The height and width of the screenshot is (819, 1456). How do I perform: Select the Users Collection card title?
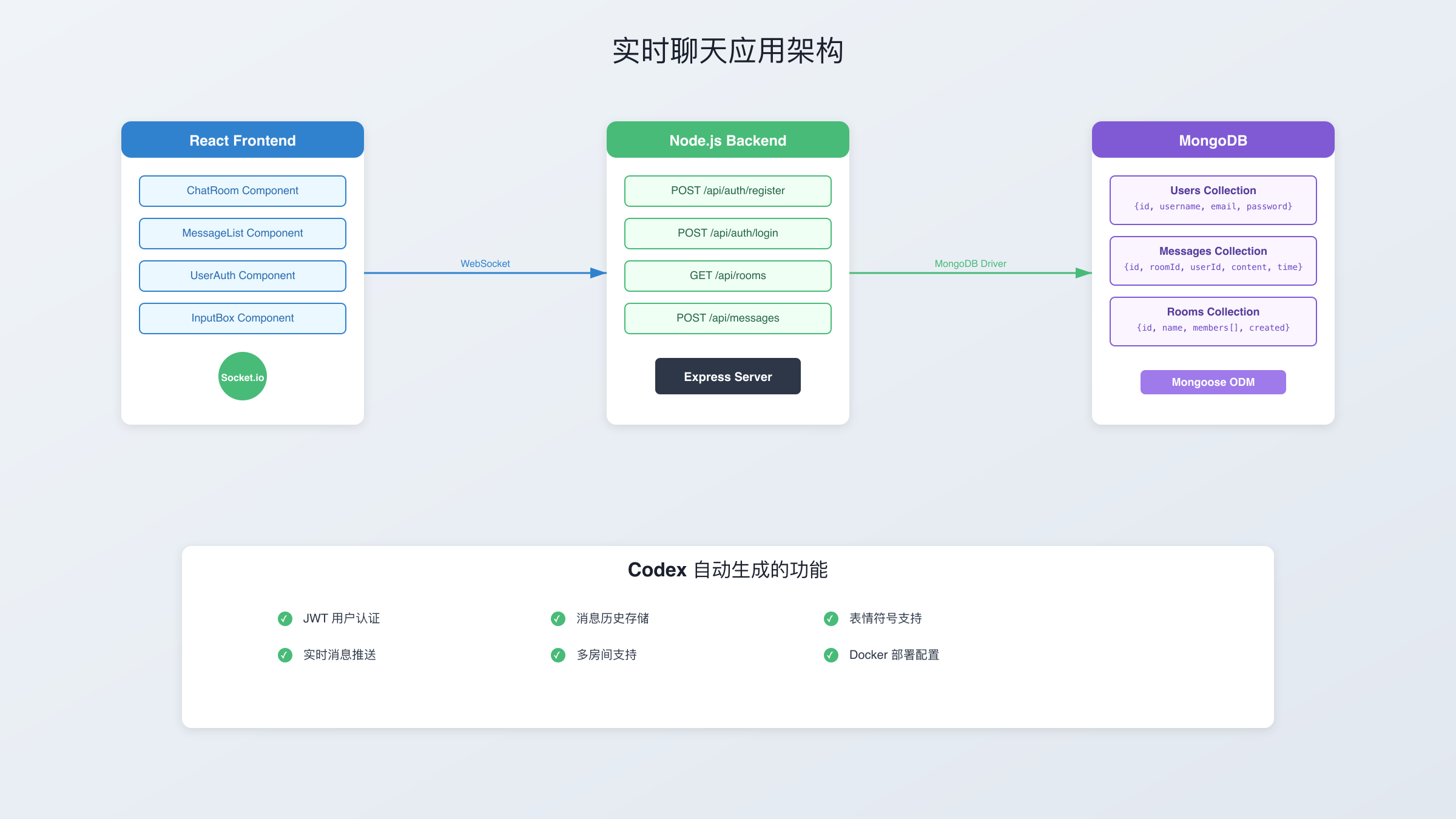click(1213, 190)
